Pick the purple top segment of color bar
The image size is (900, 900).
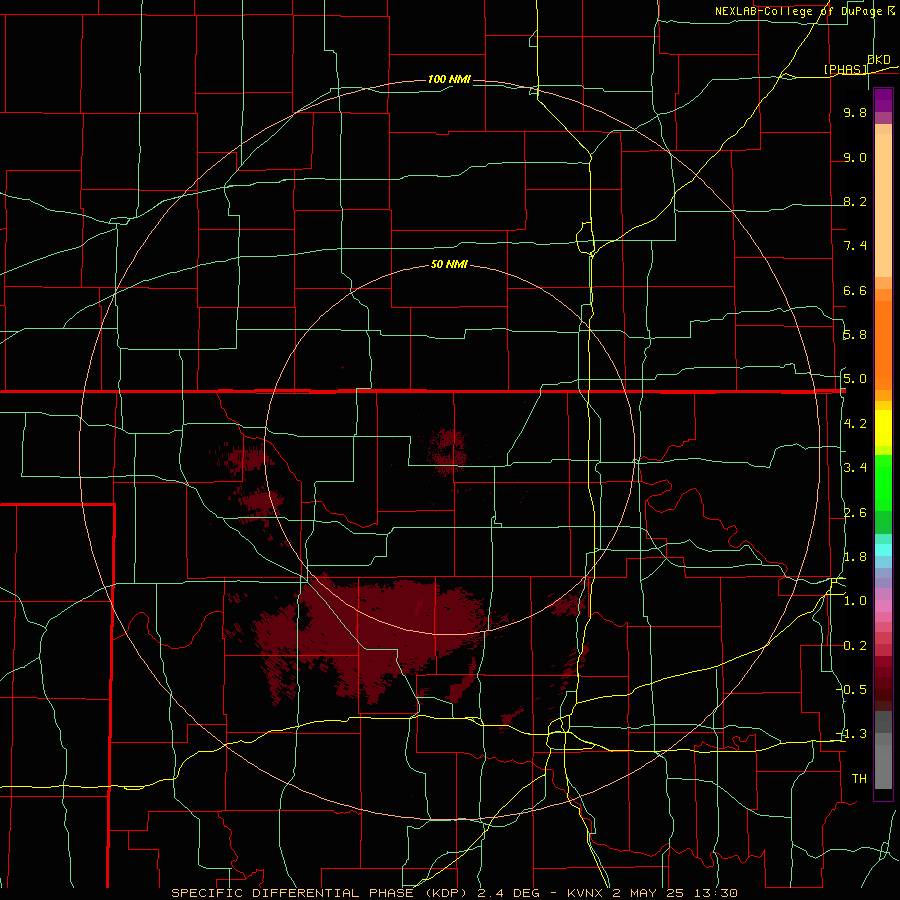883,100
